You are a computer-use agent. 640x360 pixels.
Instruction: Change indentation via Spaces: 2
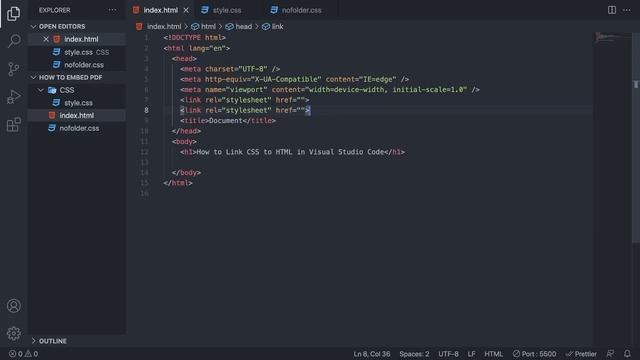click(414, 354)
